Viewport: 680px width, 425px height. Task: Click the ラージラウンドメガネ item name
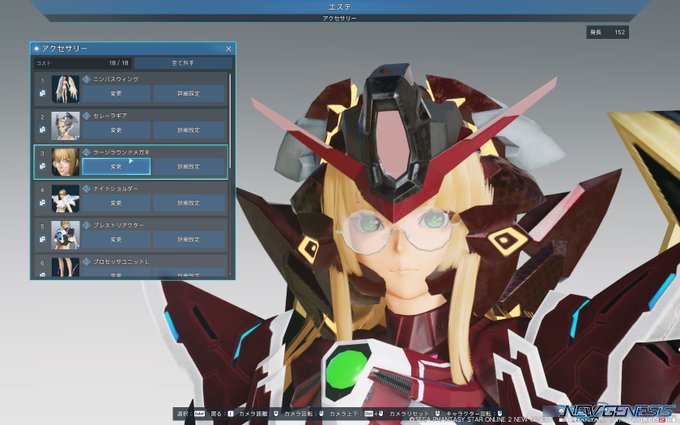pos(121,152)
